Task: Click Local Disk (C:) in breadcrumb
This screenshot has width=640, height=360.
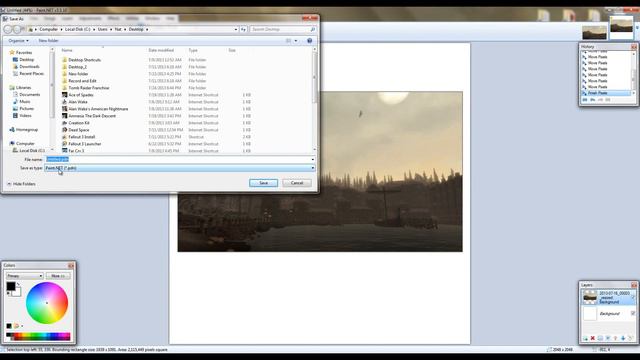Action: (x=78, y=29)
